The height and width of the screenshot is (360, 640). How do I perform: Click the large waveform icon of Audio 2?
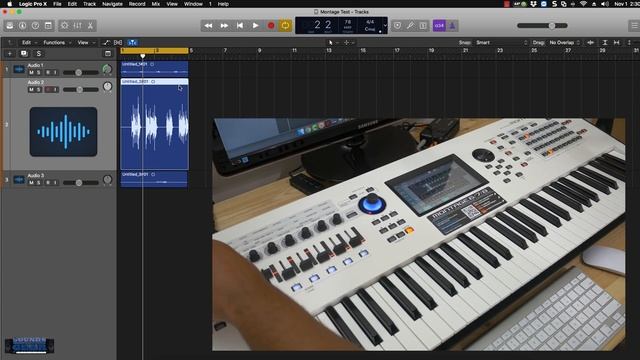63,132
